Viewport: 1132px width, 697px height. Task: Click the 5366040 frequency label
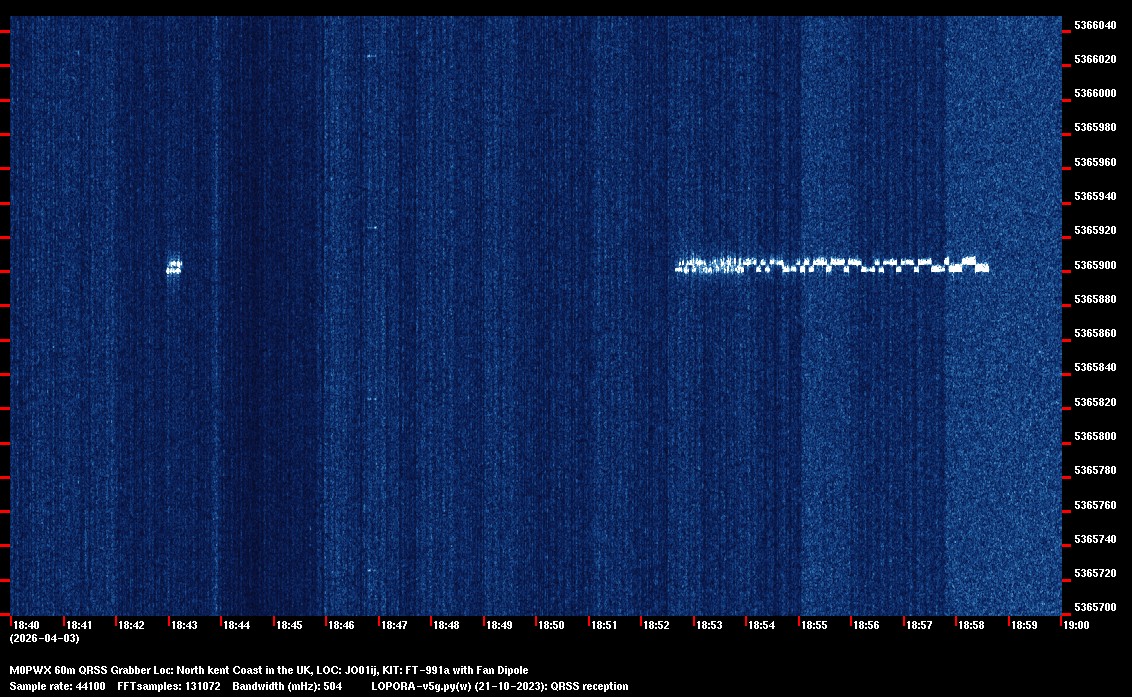1095,25
